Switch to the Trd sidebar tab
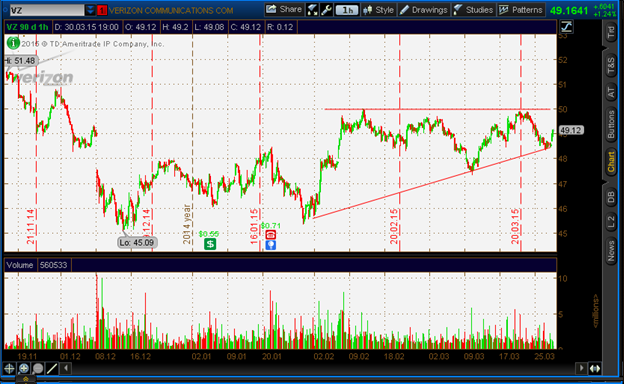Viewport: 624px width, 386px height. (611, 32)
